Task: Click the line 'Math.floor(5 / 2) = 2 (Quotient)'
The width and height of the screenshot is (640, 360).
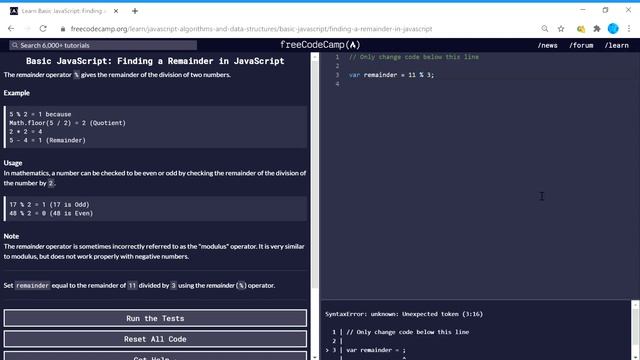Action: click(x=68, y=123)
